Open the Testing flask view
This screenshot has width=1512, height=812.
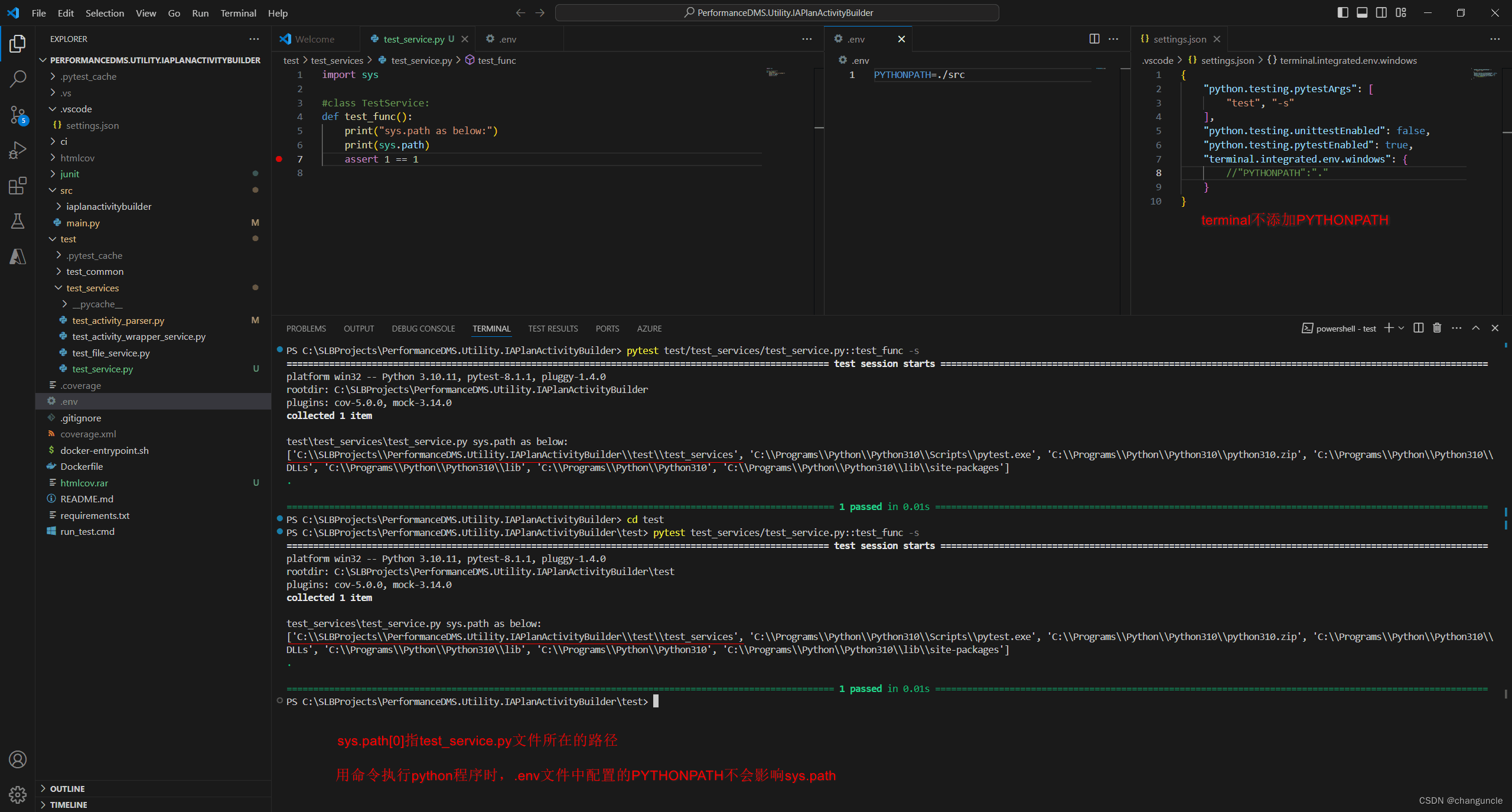pyautogui.click(x=18, y=221)
